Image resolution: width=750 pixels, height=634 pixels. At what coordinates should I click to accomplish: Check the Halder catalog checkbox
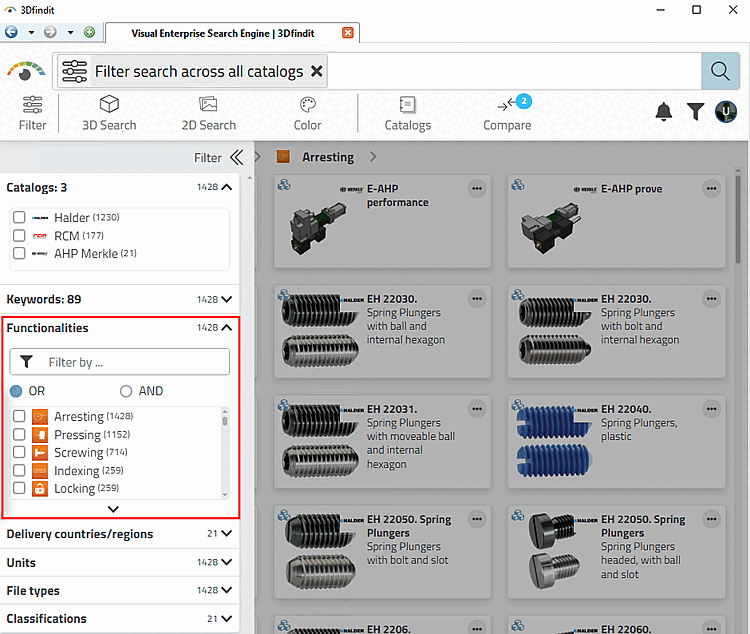tap(19, 217)
